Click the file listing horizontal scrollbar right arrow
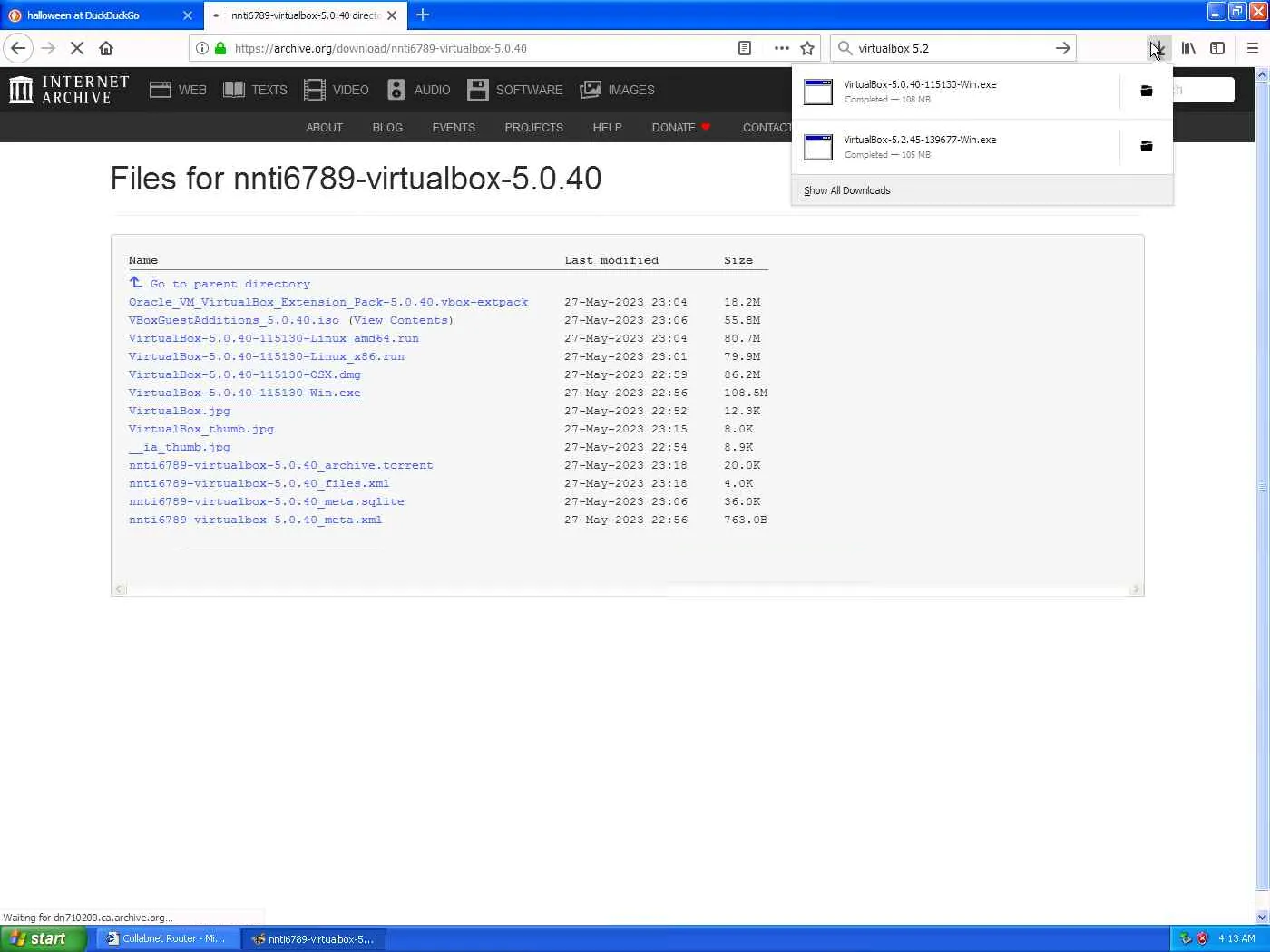The height and width of the screenshot is (952, 1270). point(1136,589)
